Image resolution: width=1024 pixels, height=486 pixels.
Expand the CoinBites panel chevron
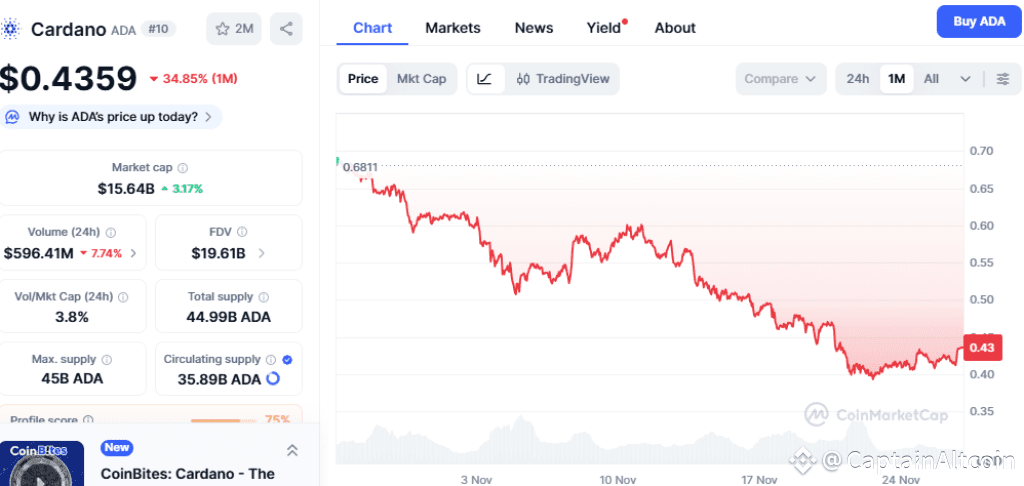292,451
